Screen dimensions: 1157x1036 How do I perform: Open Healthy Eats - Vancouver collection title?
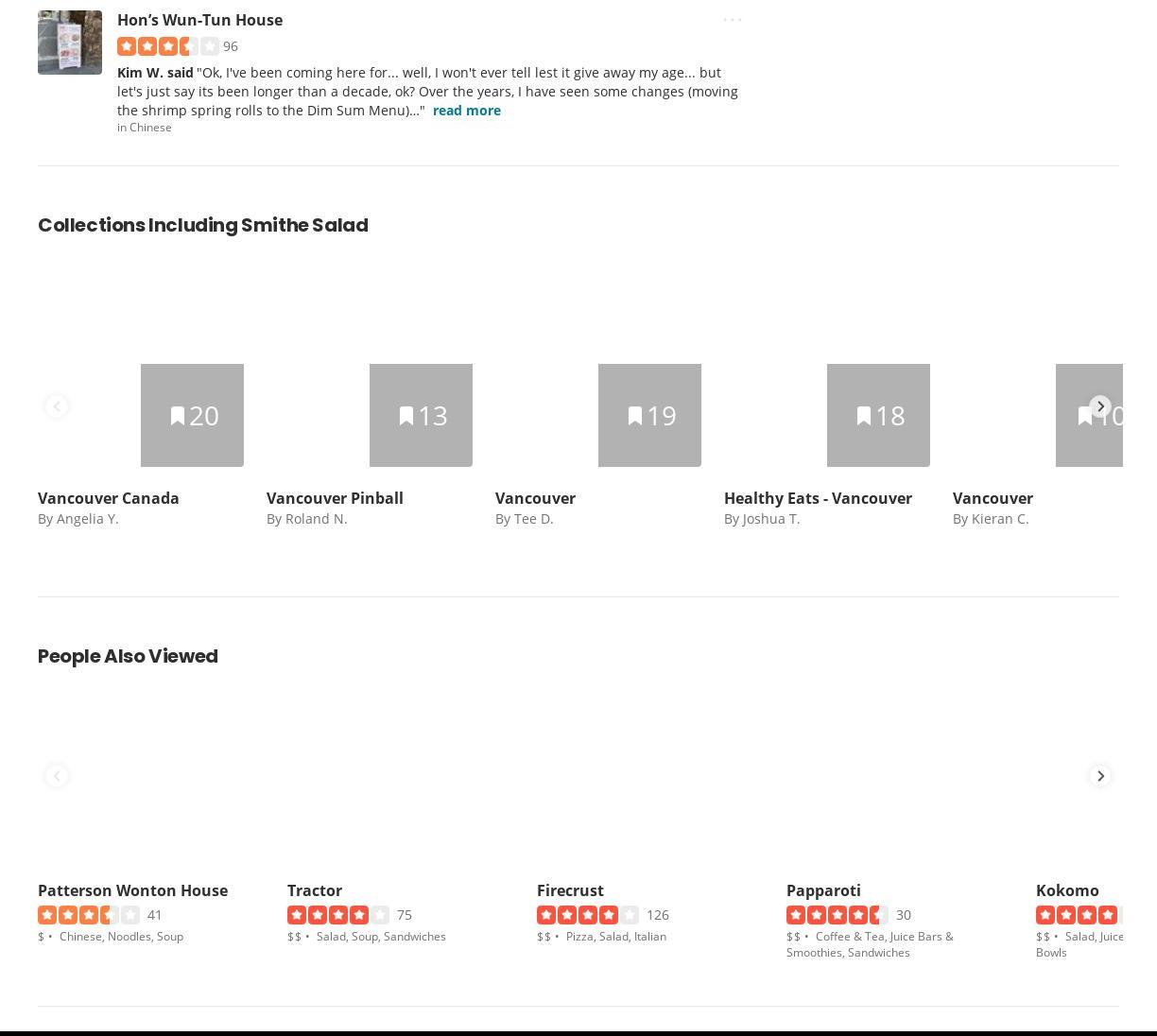pos(818,498)
